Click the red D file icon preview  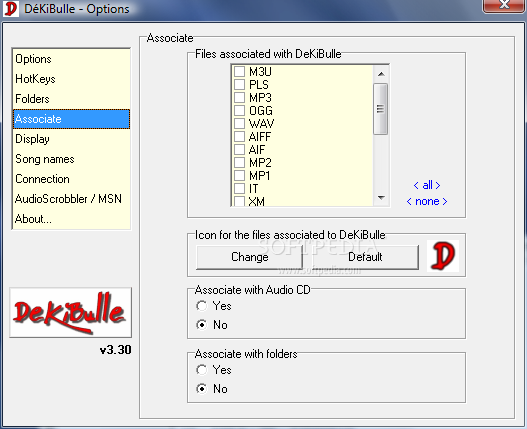tap(443, 256)
